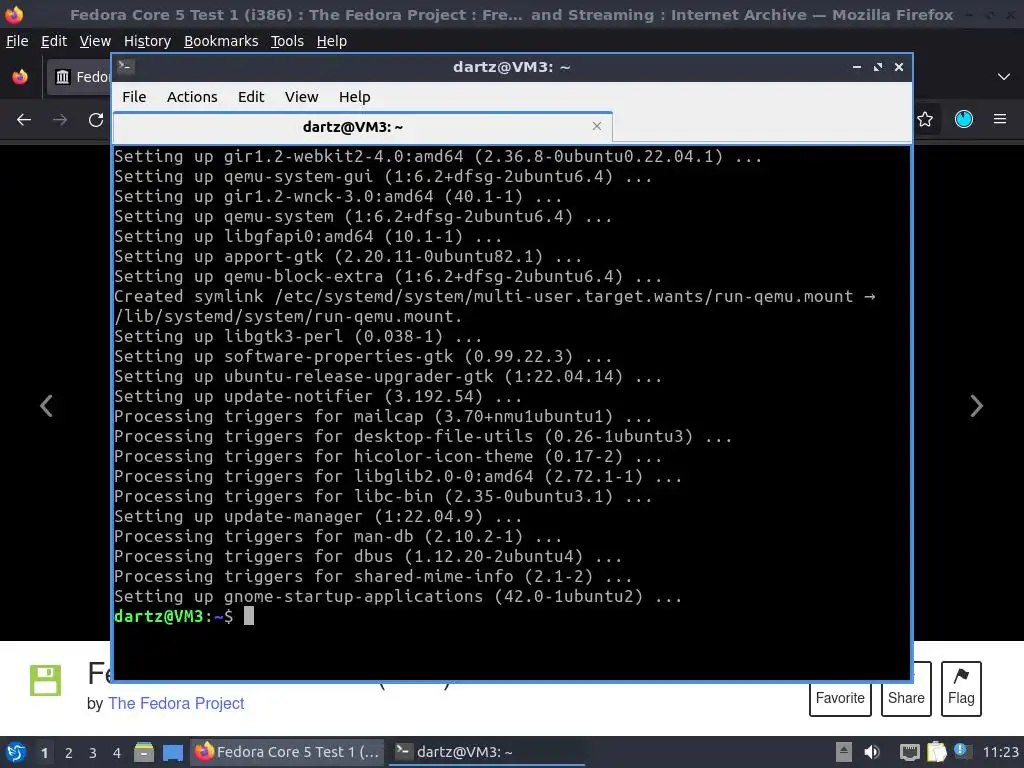Viewport: 1024px width, 768px height.
Task: Switch to workspace 4
Action: click(117, 753)
